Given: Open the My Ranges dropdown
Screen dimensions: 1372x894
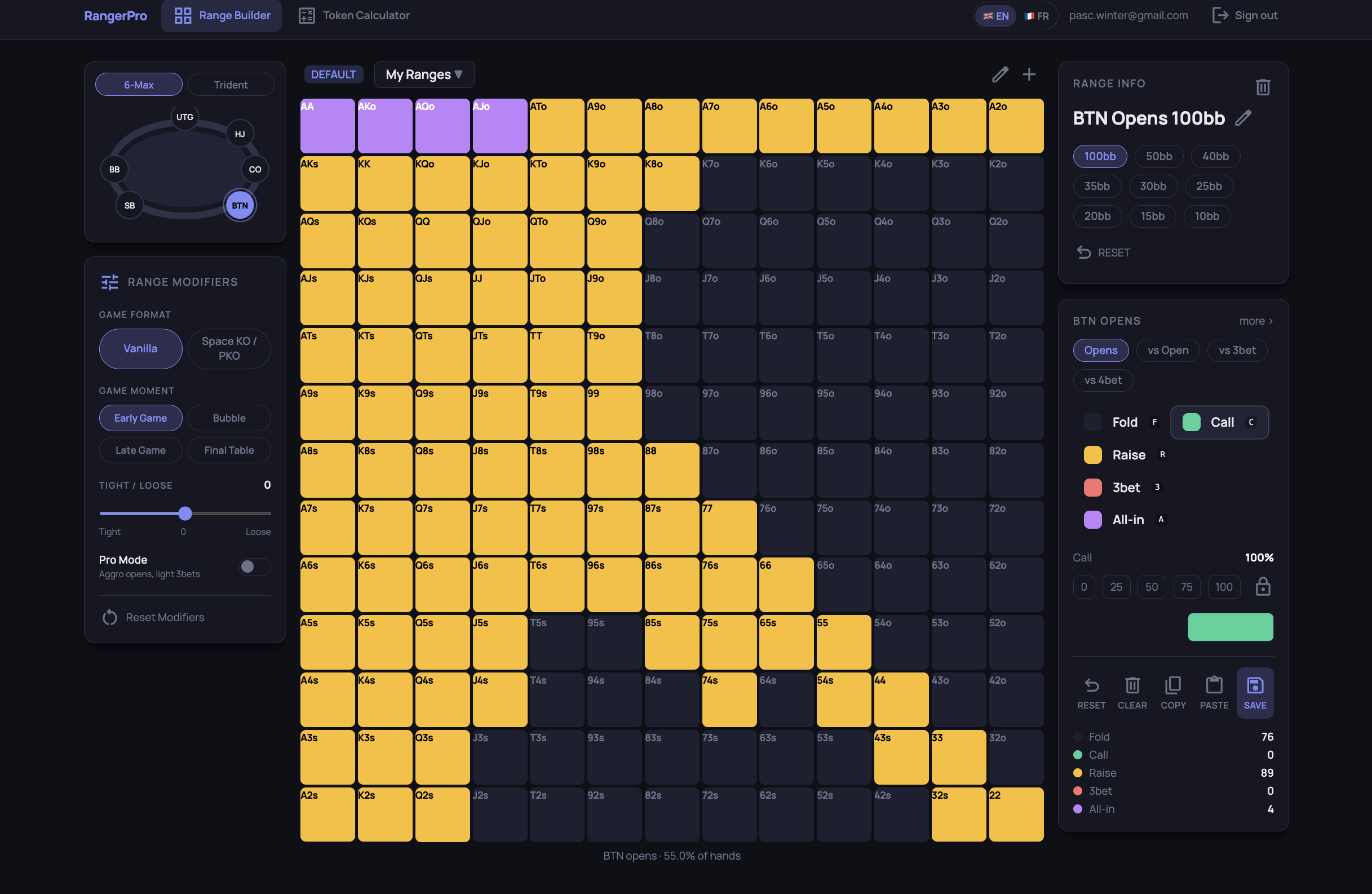Looking at the screenshot, I should click(x=424, y=74).
